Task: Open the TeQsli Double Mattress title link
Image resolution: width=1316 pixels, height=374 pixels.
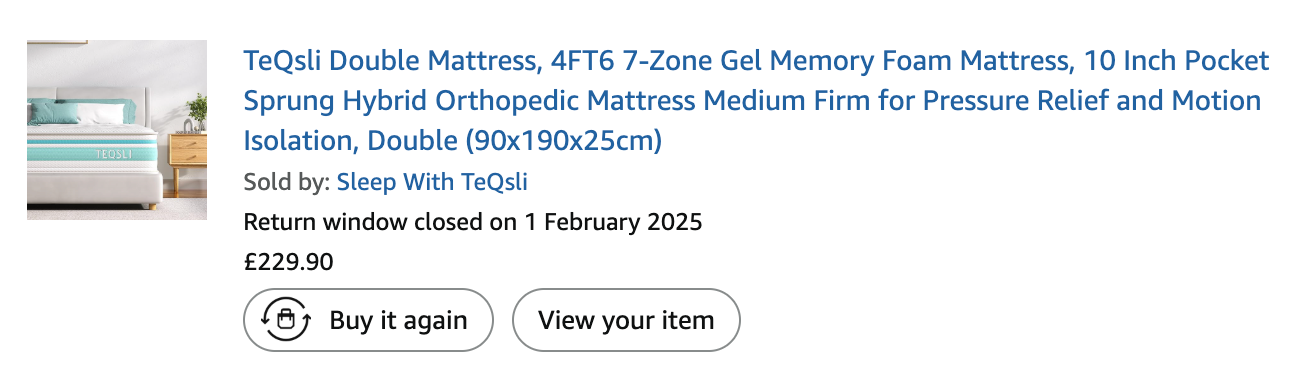Action: tap(757, 101)
